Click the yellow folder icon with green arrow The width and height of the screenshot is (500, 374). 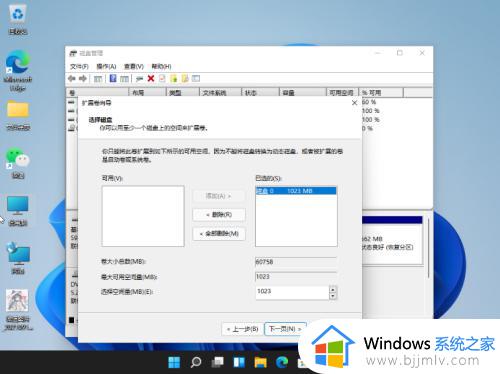174,79
